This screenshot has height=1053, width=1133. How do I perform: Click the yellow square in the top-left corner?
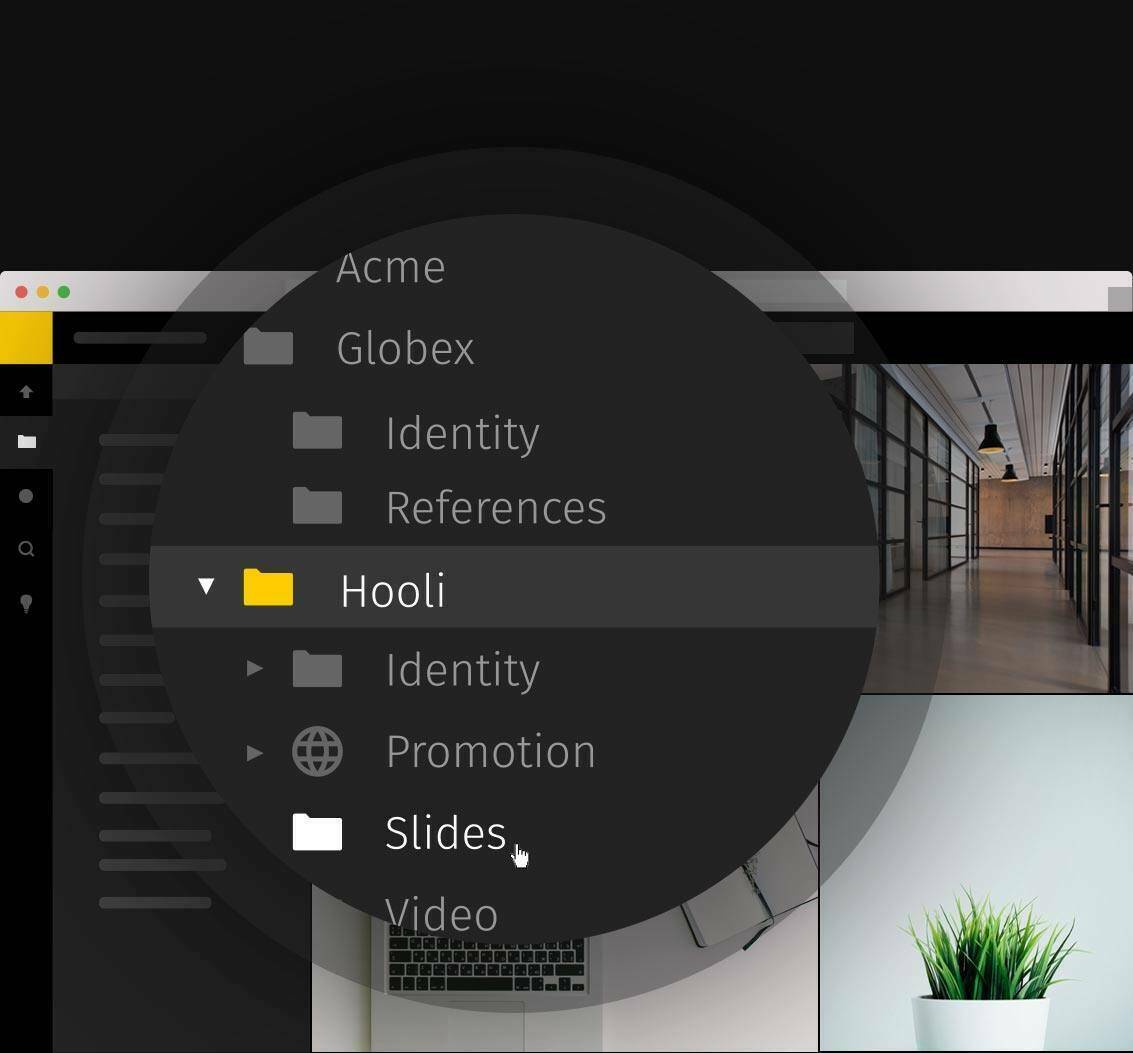(26, 337)
